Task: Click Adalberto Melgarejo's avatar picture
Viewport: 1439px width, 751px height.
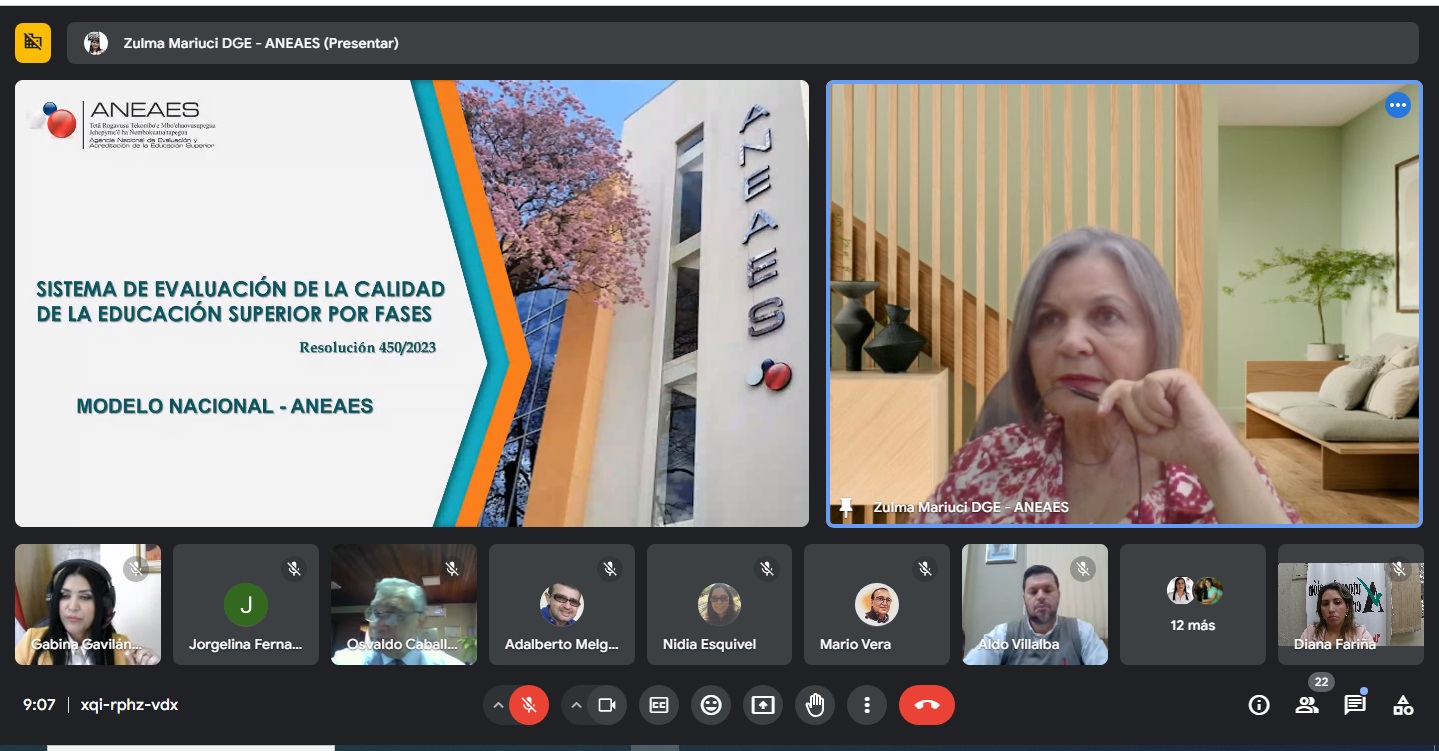Action: click(x=562, y=604)
